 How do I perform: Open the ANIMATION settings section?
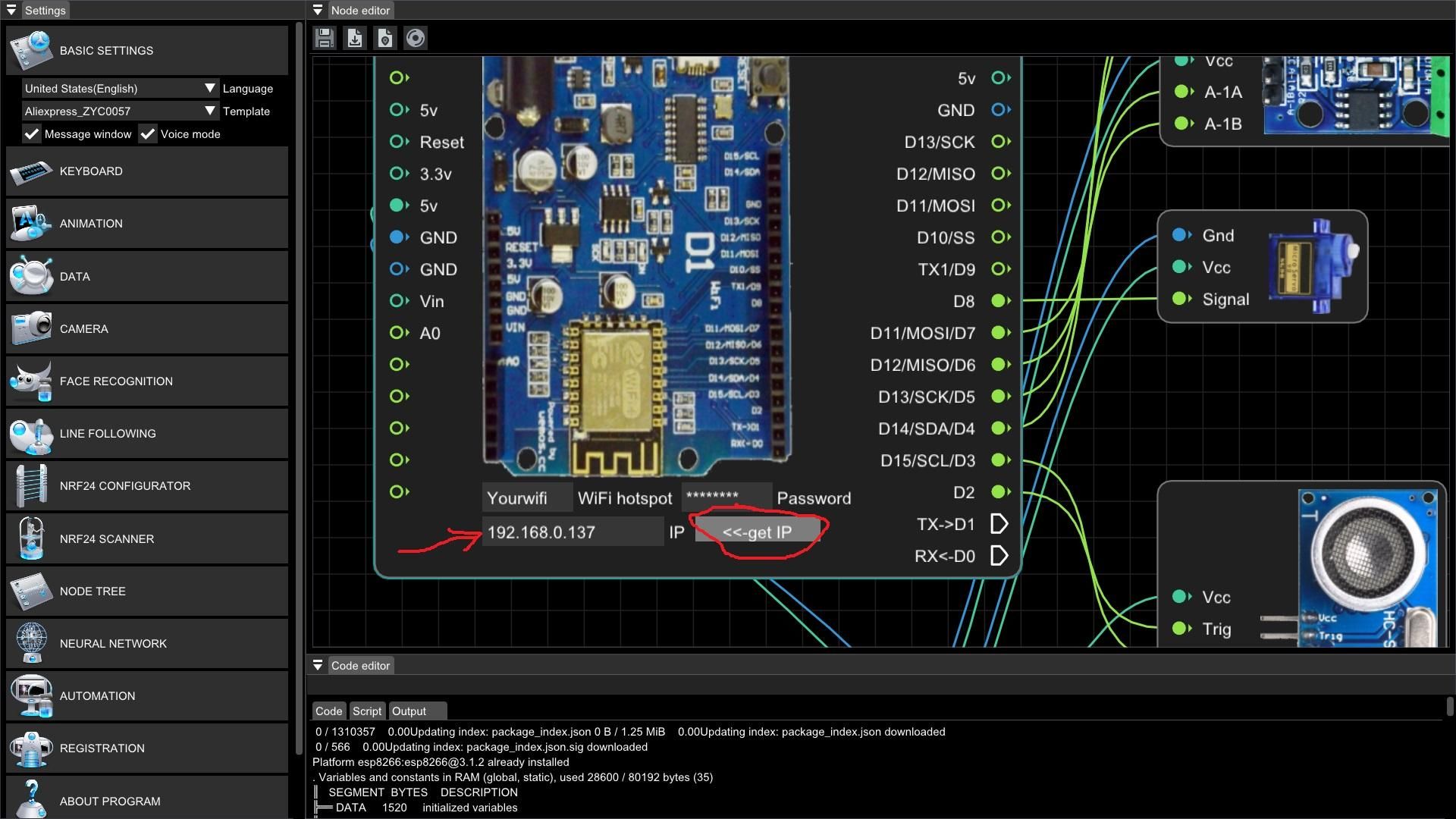coord(147,224)
